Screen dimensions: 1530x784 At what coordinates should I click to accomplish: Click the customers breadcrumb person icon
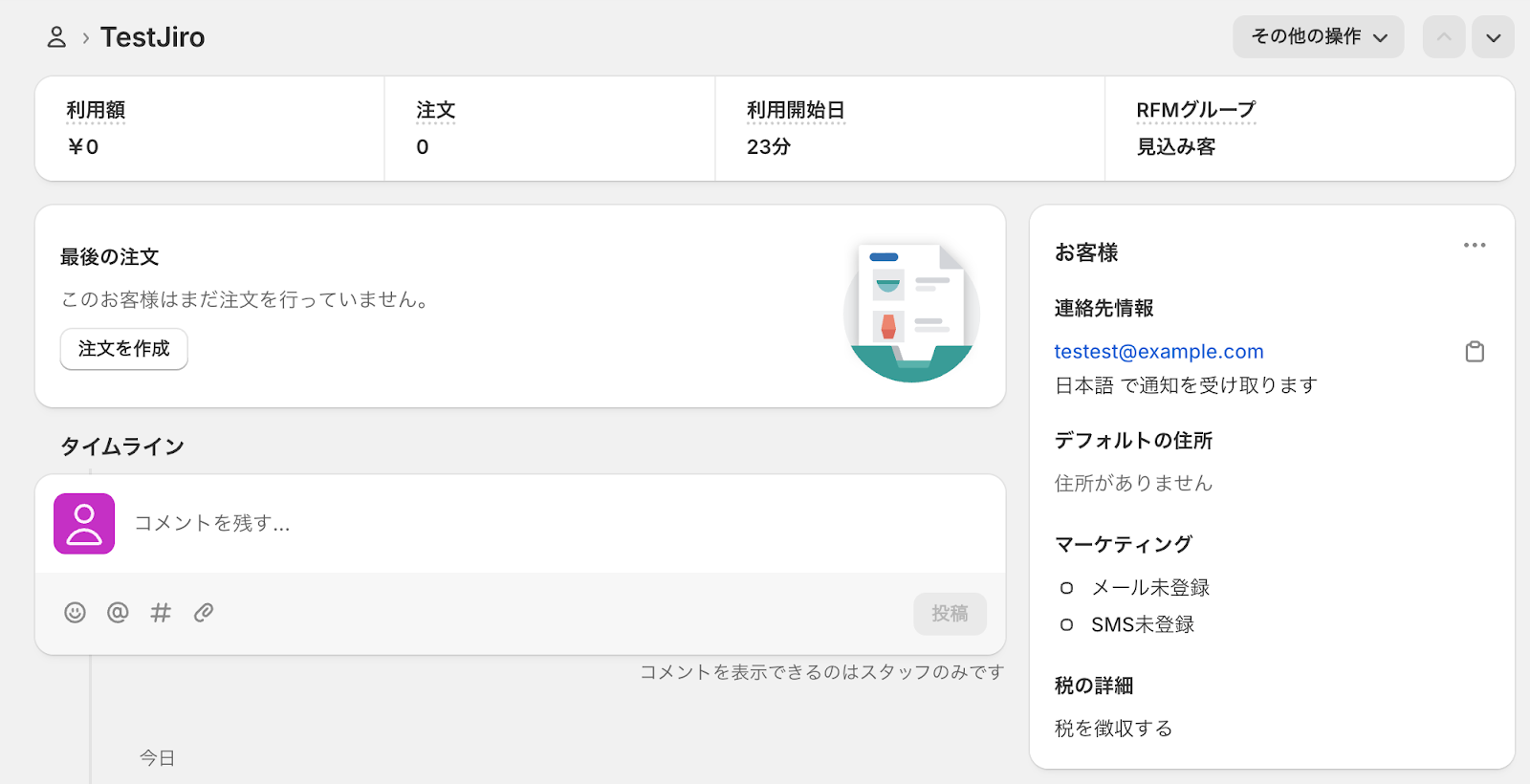(56, 37)
